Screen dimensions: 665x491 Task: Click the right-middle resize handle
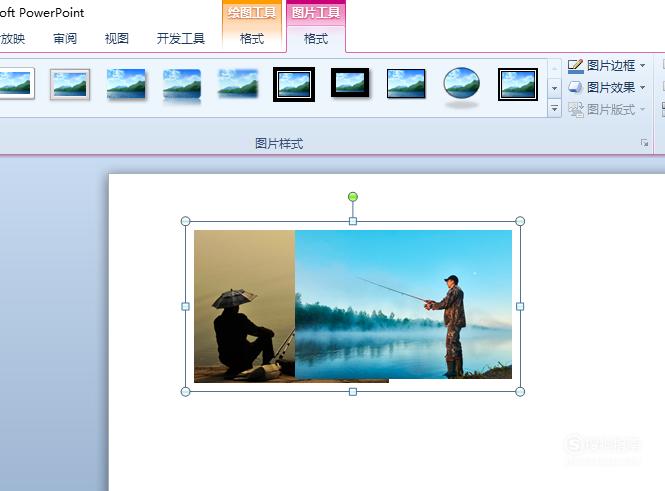[x=520, y=306]
